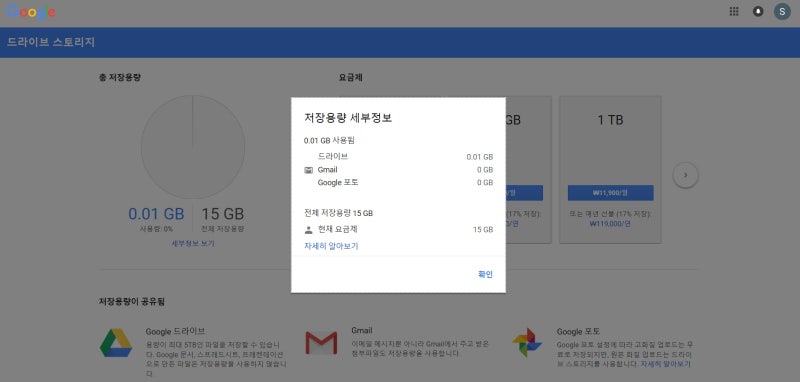Click the 저장용량이 공유됨 heading

pyautogui.click(x=132, y=302)
